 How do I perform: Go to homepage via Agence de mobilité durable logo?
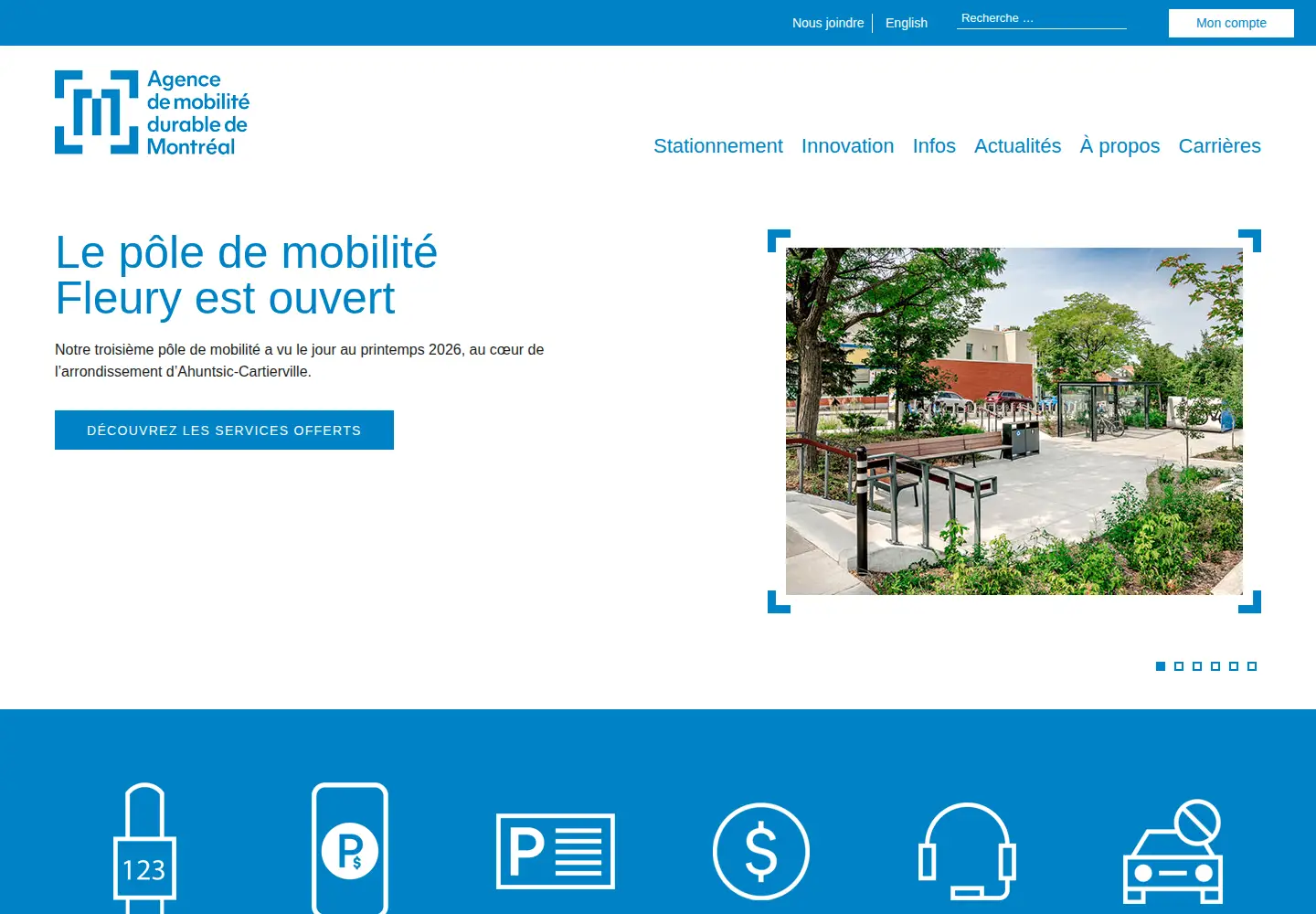click(x=152, y=112)
